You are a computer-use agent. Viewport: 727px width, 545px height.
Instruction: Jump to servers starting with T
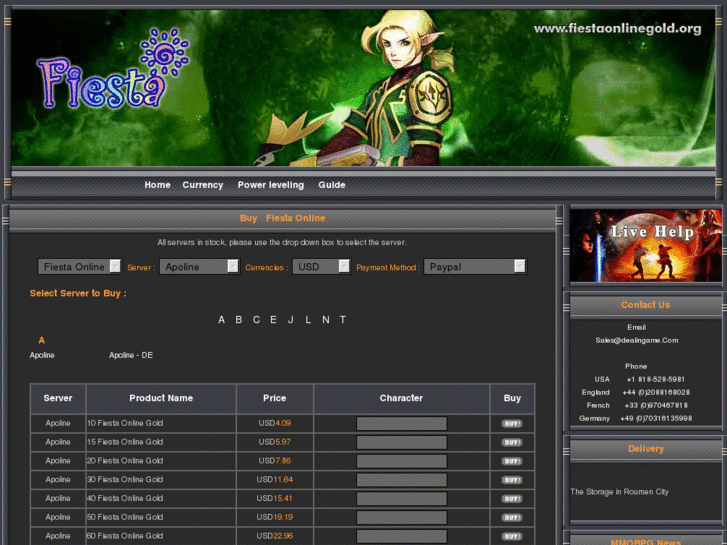point(343,320)
